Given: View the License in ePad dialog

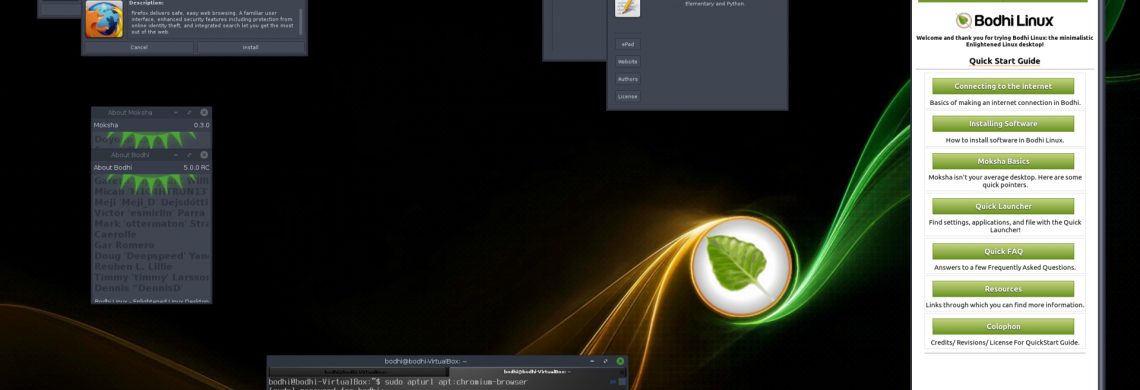Looking at the screenshot, I should tap(627, 97).
